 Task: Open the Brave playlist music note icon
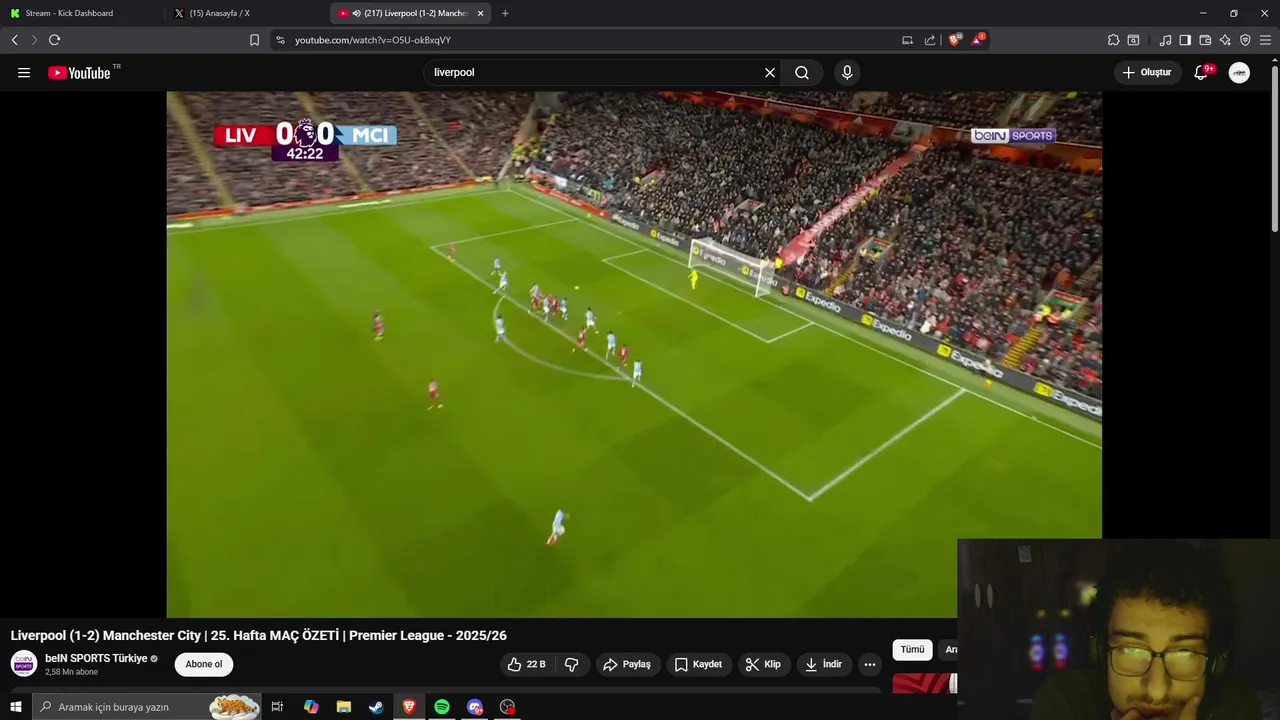[x=1165, y=40]
